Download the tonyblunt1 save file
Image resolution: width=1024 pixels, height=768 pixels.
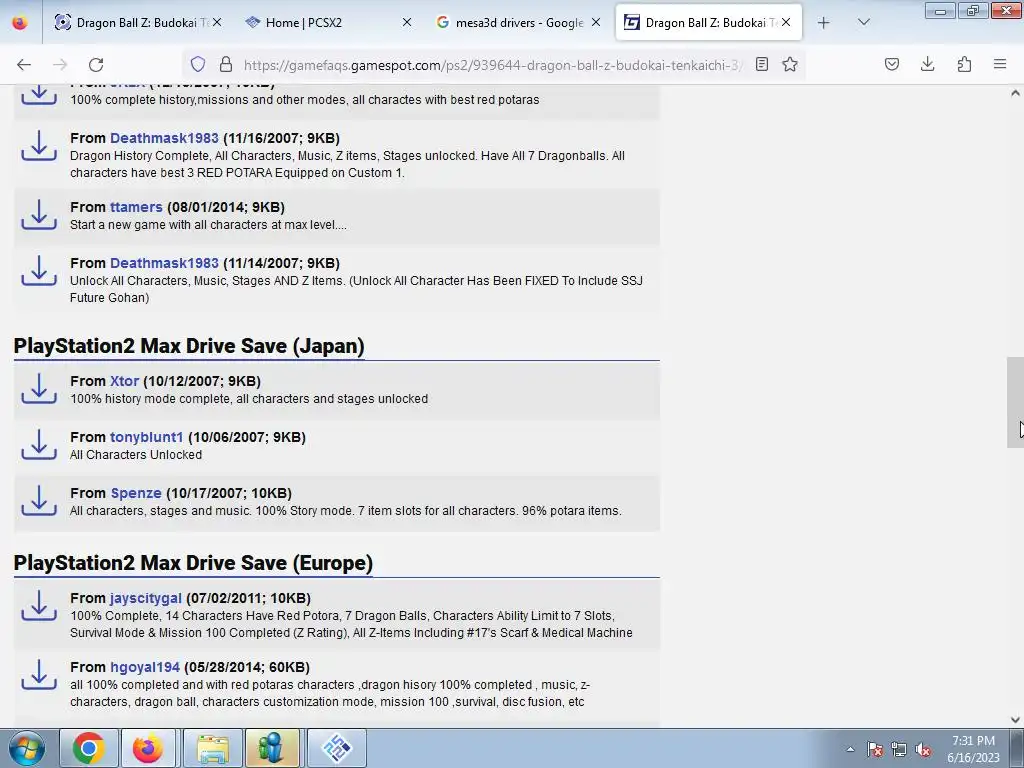[x=39, y=445]
